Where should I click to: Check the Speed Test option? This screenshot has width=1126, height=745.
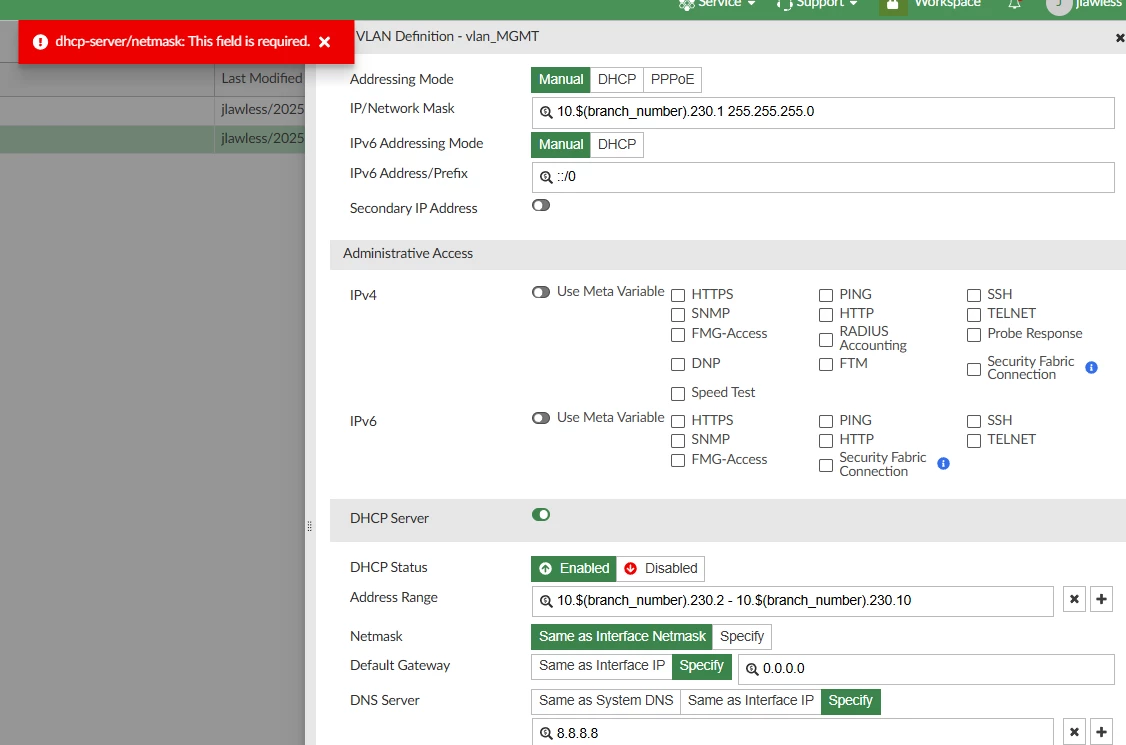click(678, 394)
